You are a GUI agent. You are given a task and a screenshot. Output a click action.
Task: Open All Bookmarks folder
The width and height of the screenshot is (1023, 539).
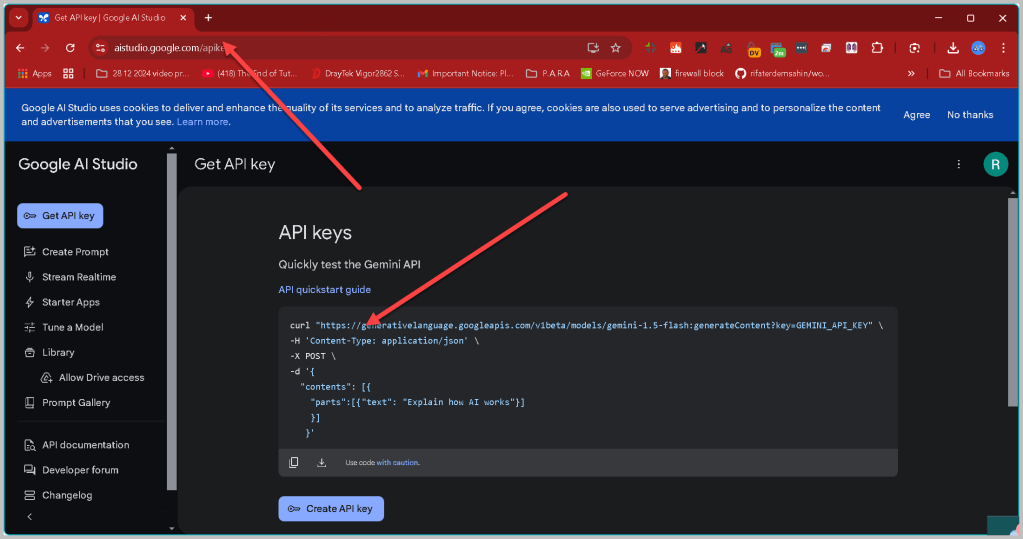click(974, 74)
